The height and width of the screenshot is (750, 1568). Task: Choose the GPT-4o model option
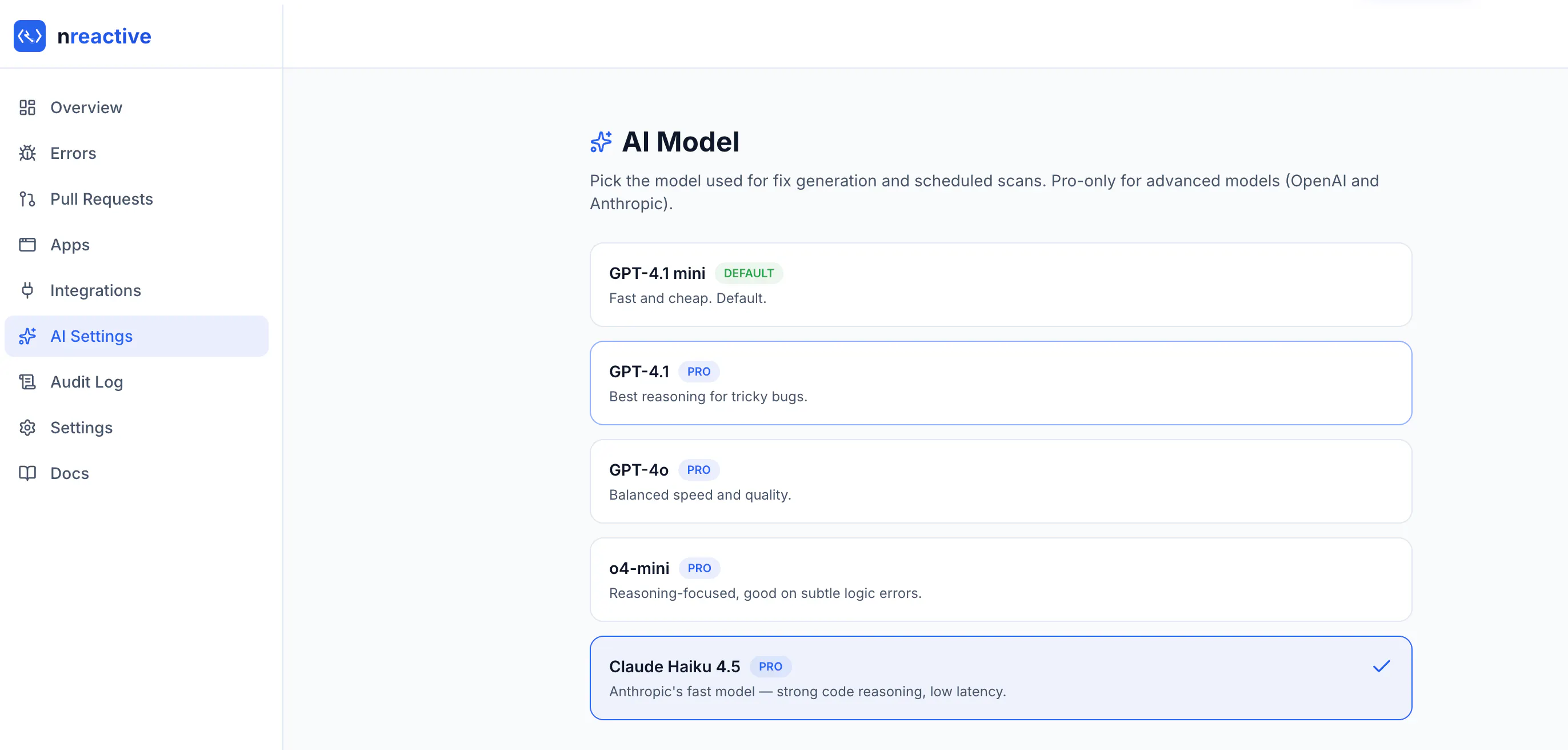tap(1000, 481)
